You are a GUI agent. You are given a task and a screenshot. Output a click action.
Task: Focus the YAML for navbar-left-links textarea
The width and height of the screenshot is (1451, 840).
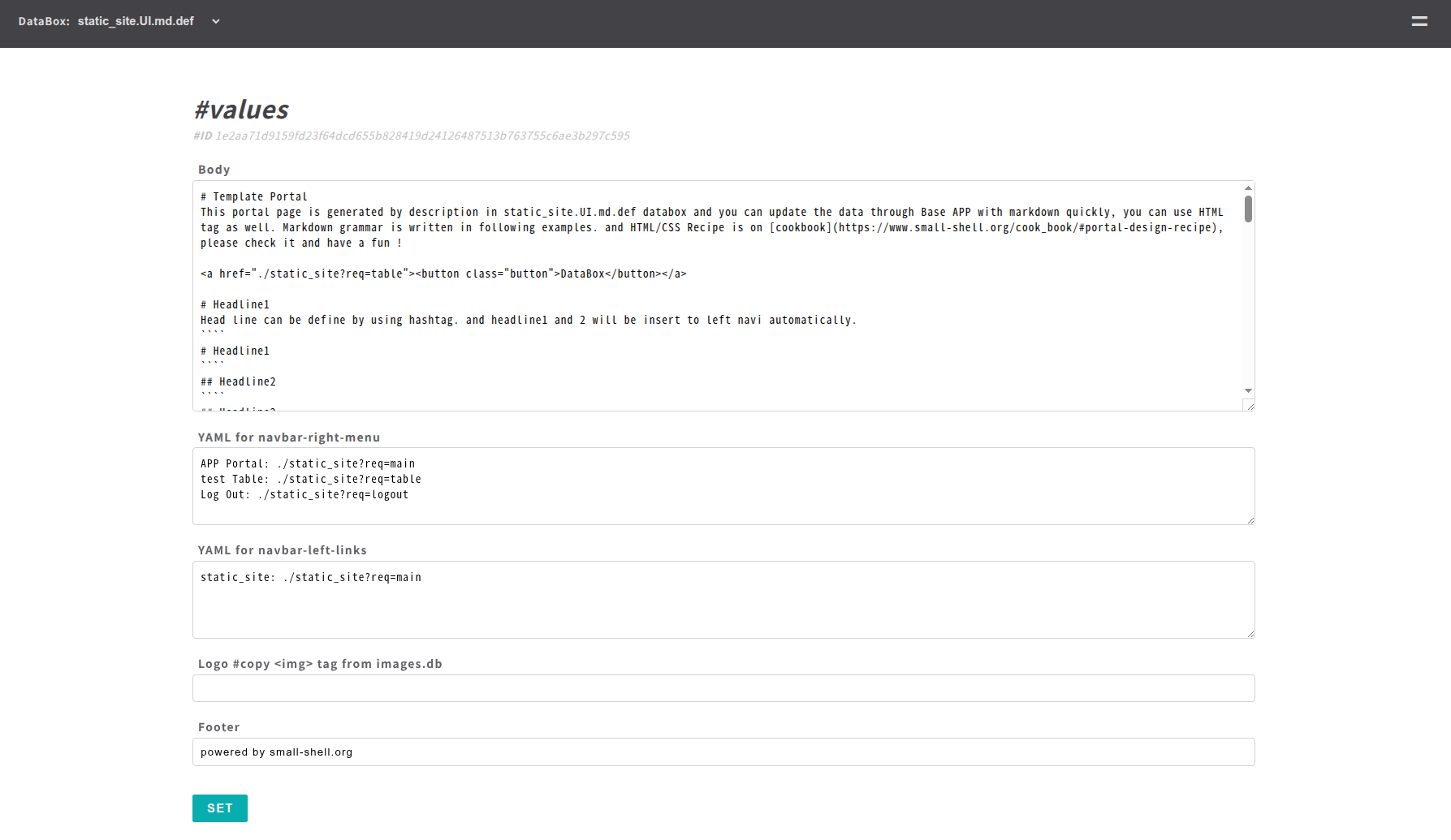coord(723,600)
